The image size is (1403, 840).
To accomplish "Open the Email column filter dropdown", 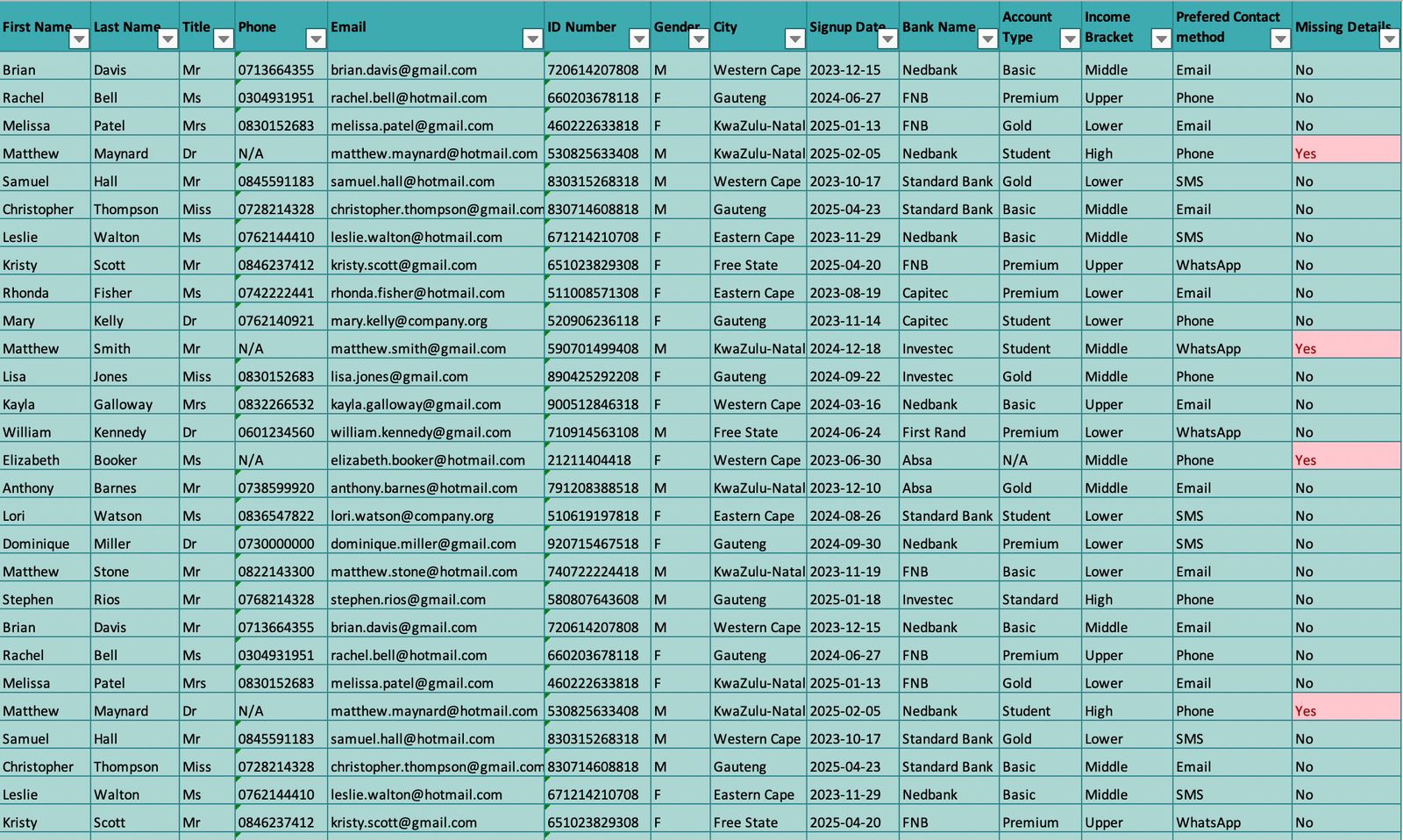I will [532, 39].
